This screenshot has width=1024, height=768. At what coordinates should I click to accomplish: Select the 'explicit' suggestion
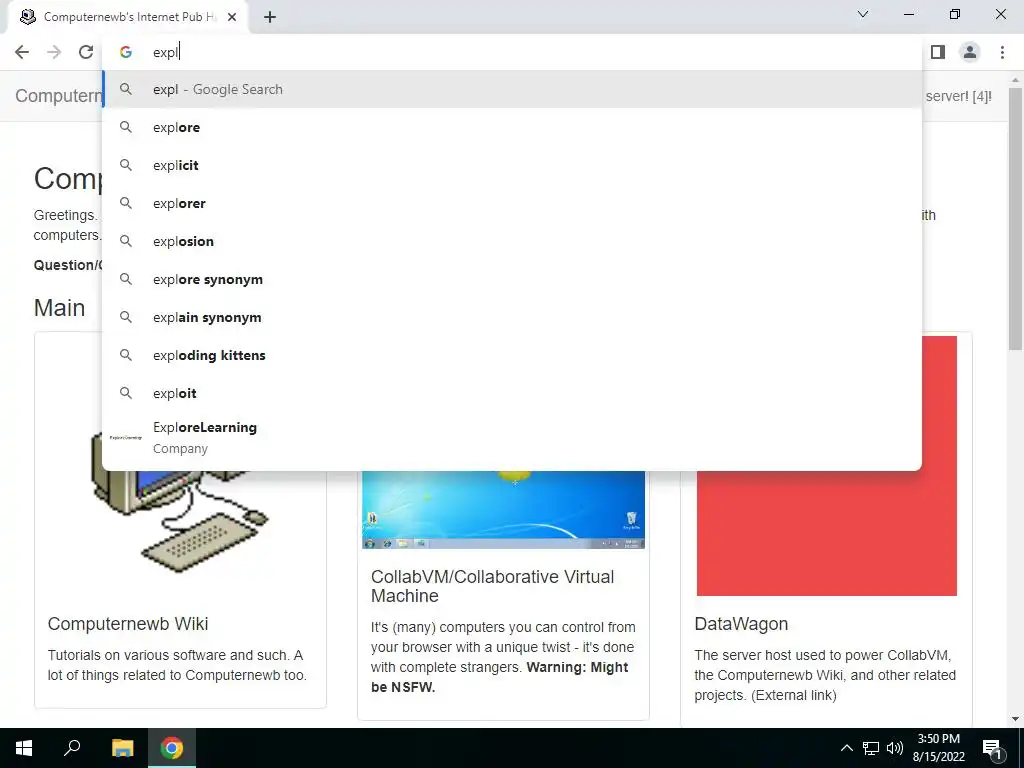pos(513,165)
